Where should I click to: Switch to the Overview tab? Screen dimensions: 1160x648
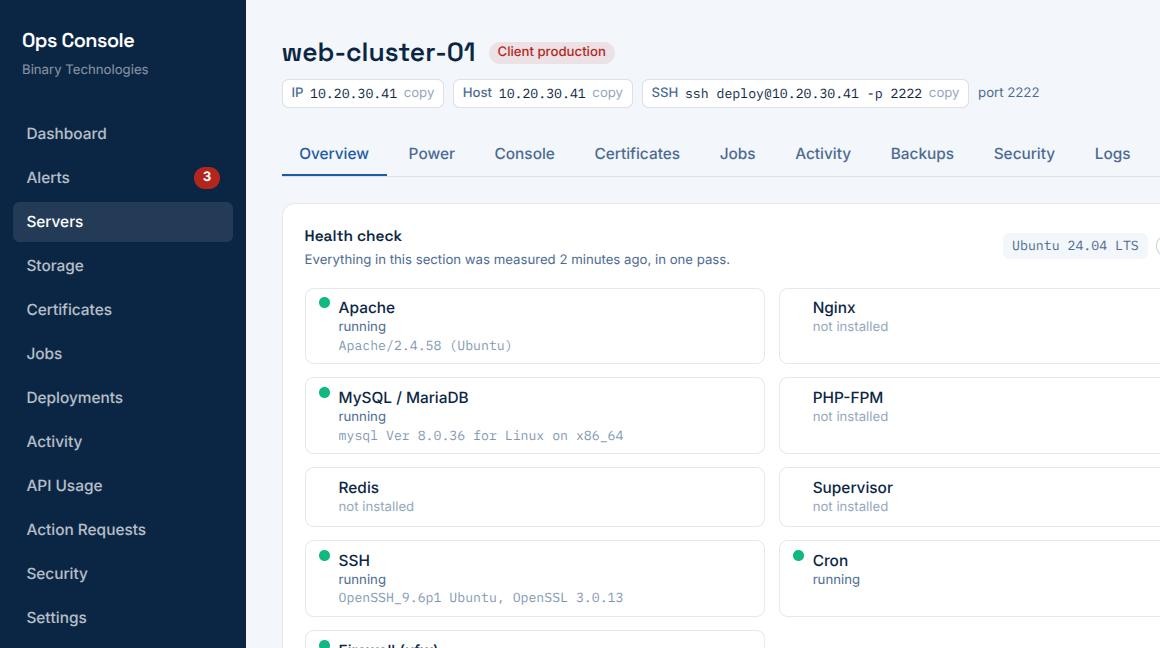pyautogui.click(x=334, y=154)
